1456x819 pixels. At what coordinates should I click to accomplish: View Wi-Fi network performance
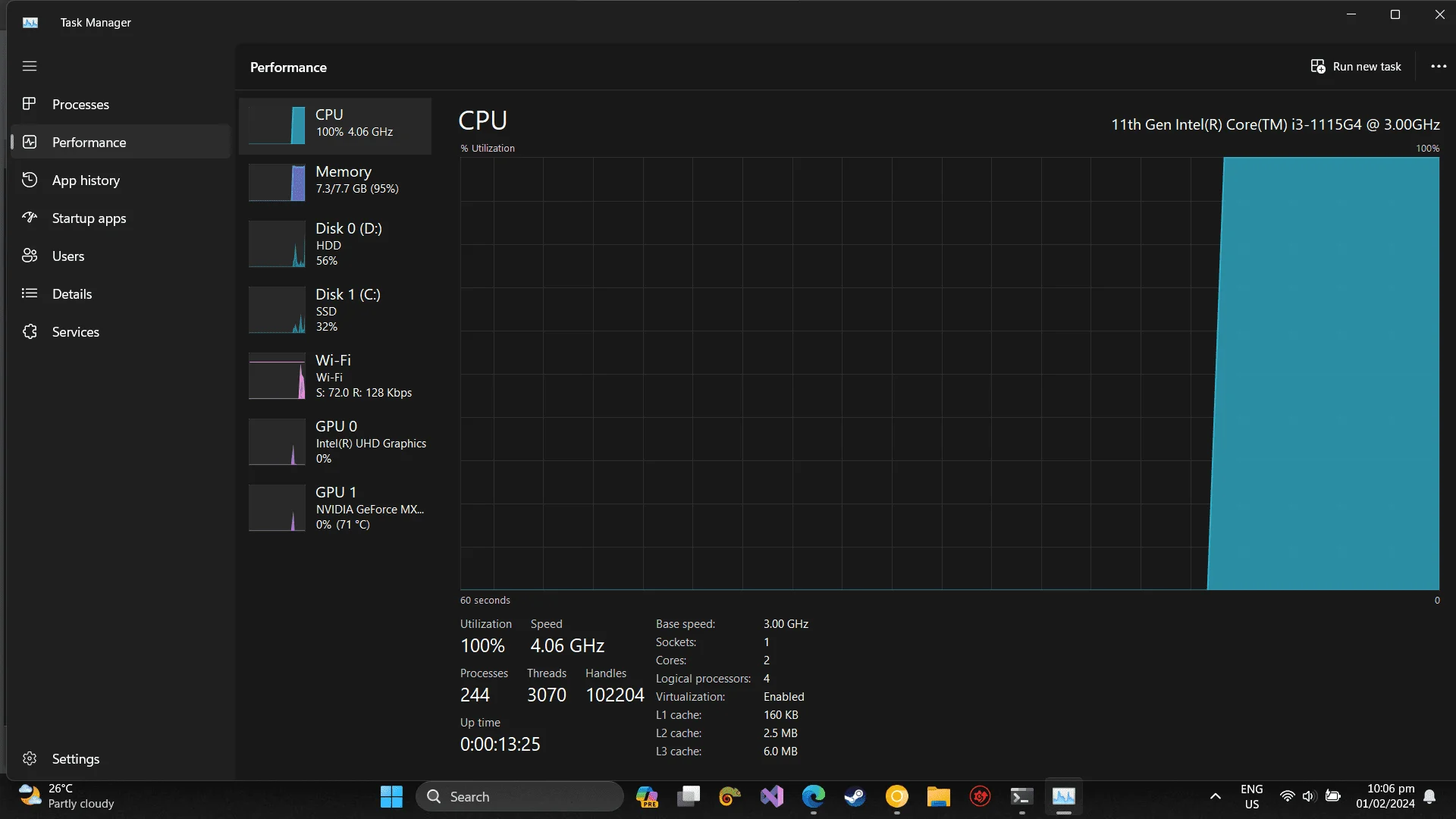[x=335, y=376]
